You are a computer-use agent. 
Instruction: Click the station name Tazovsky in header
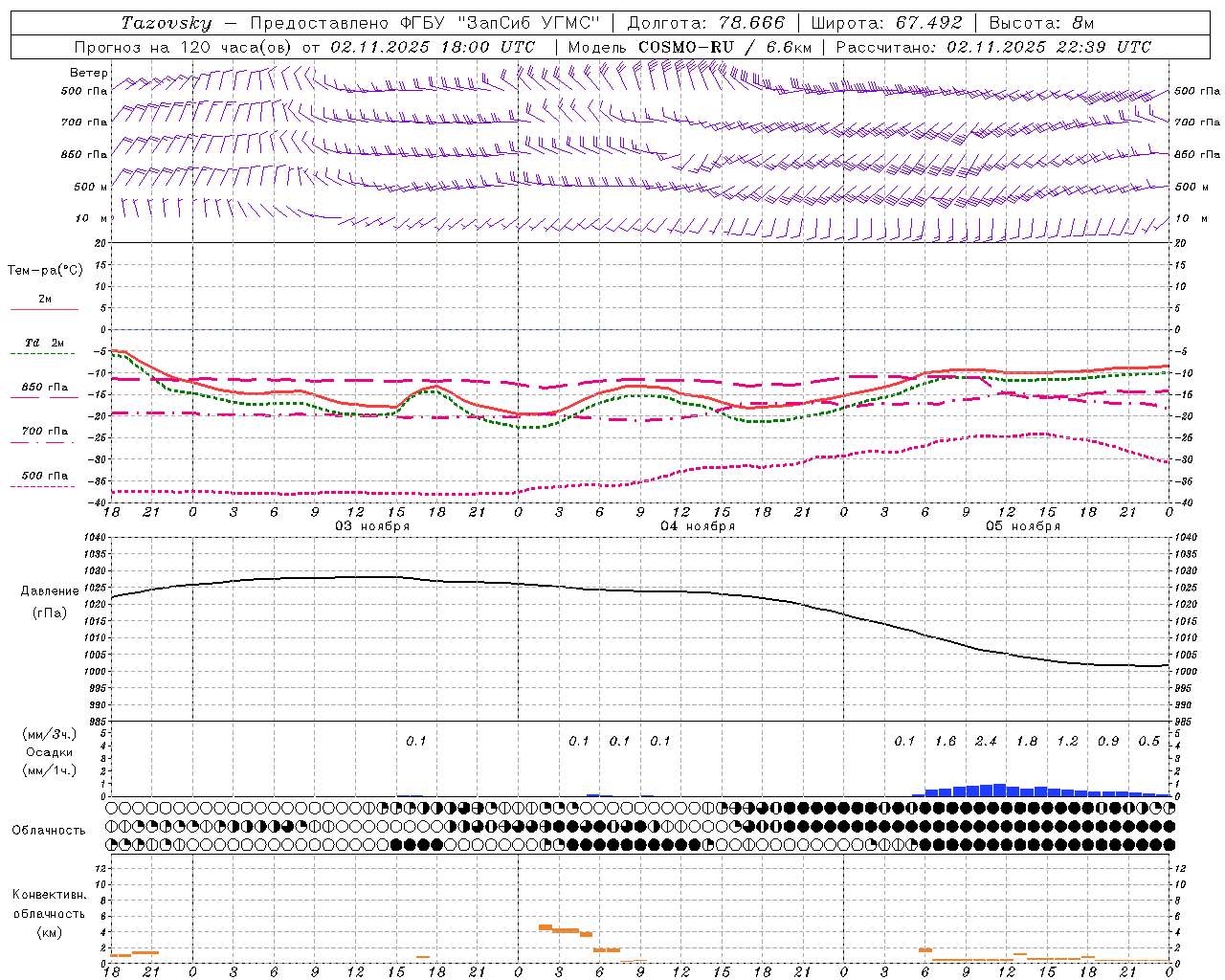click(166, 23)
